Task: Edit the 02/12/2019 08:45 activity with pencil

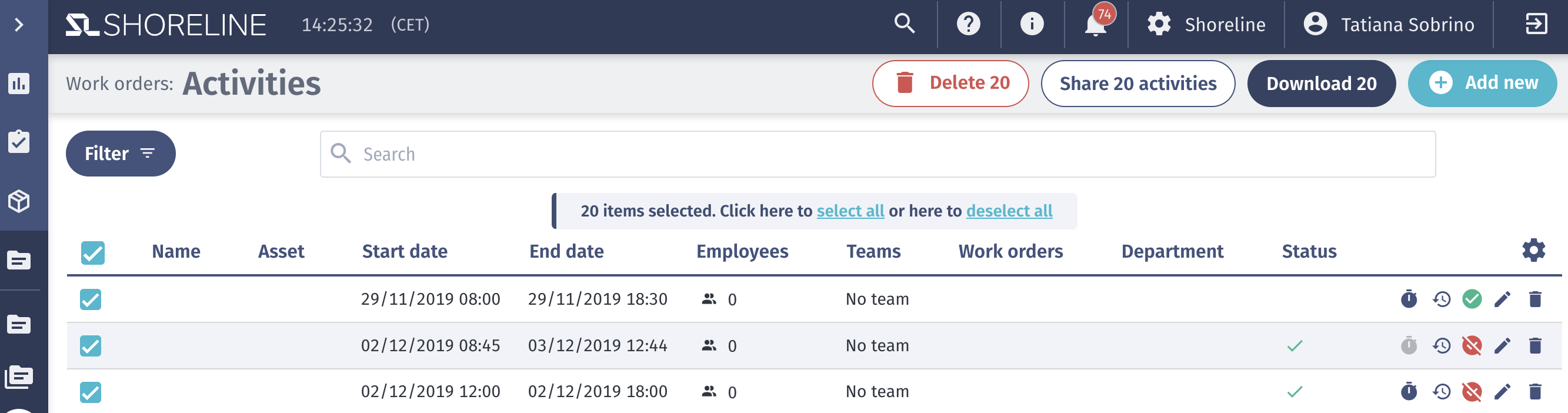Action: tap(1502, 345)
